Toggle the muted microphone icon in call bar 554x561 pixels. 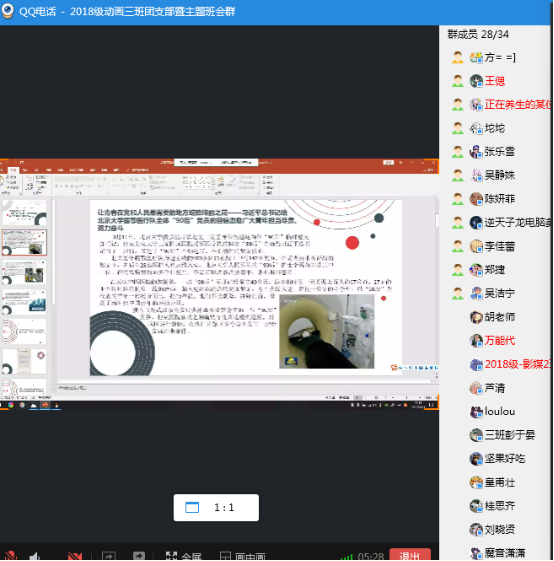pyautogui.click(x=11, y=556)
